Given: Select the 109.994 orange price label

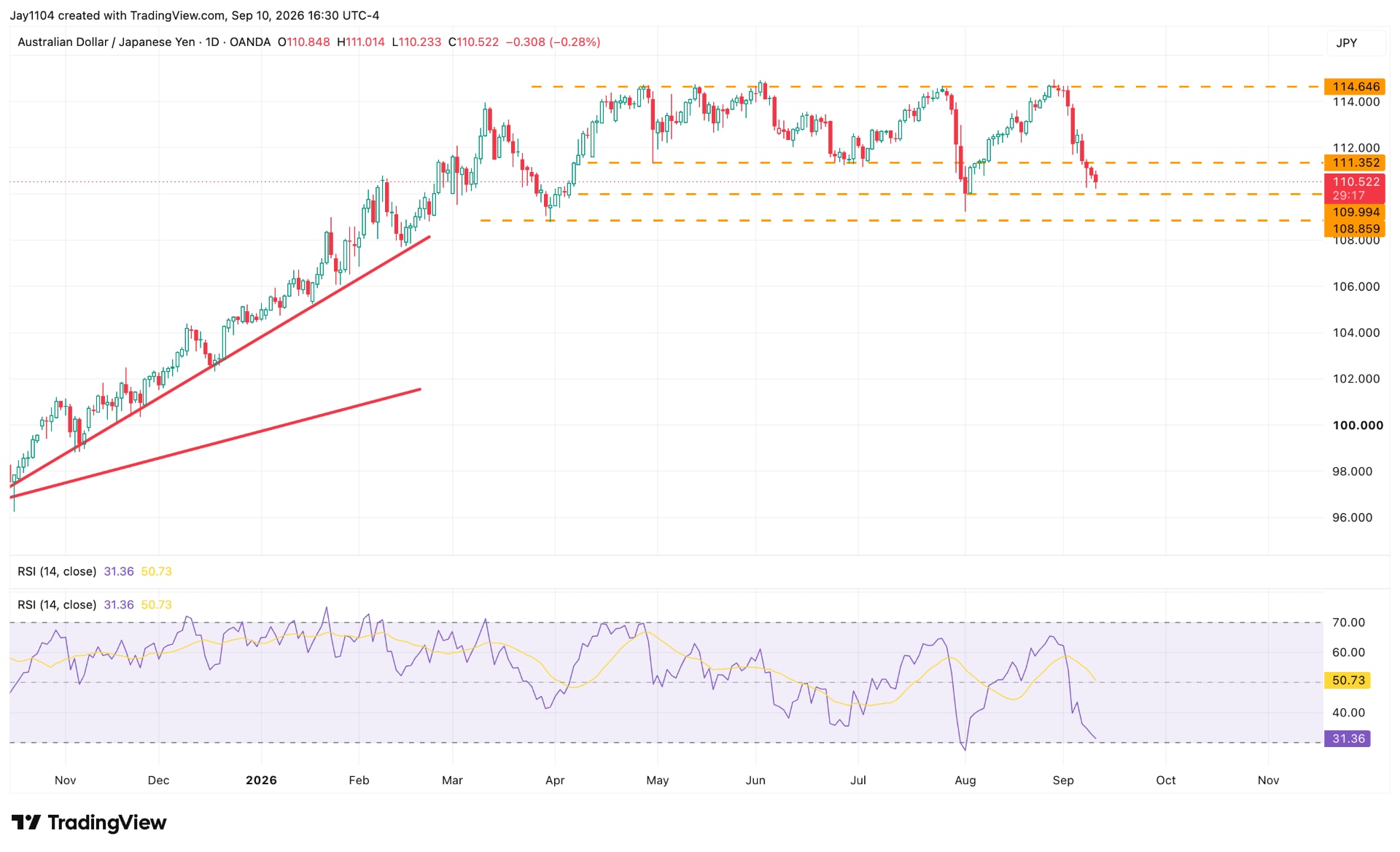Looking at the screenshot, I should [1356, 212].
